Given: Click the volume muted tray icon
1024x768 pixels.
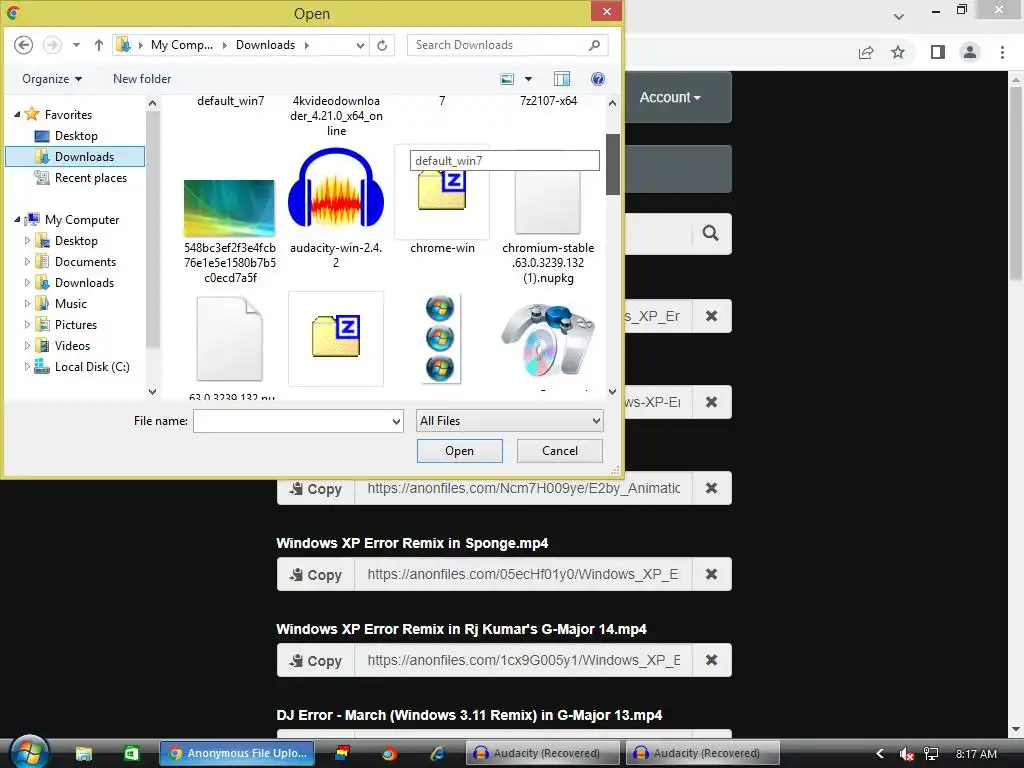Looking at the screenshot, I should [906, 754].
